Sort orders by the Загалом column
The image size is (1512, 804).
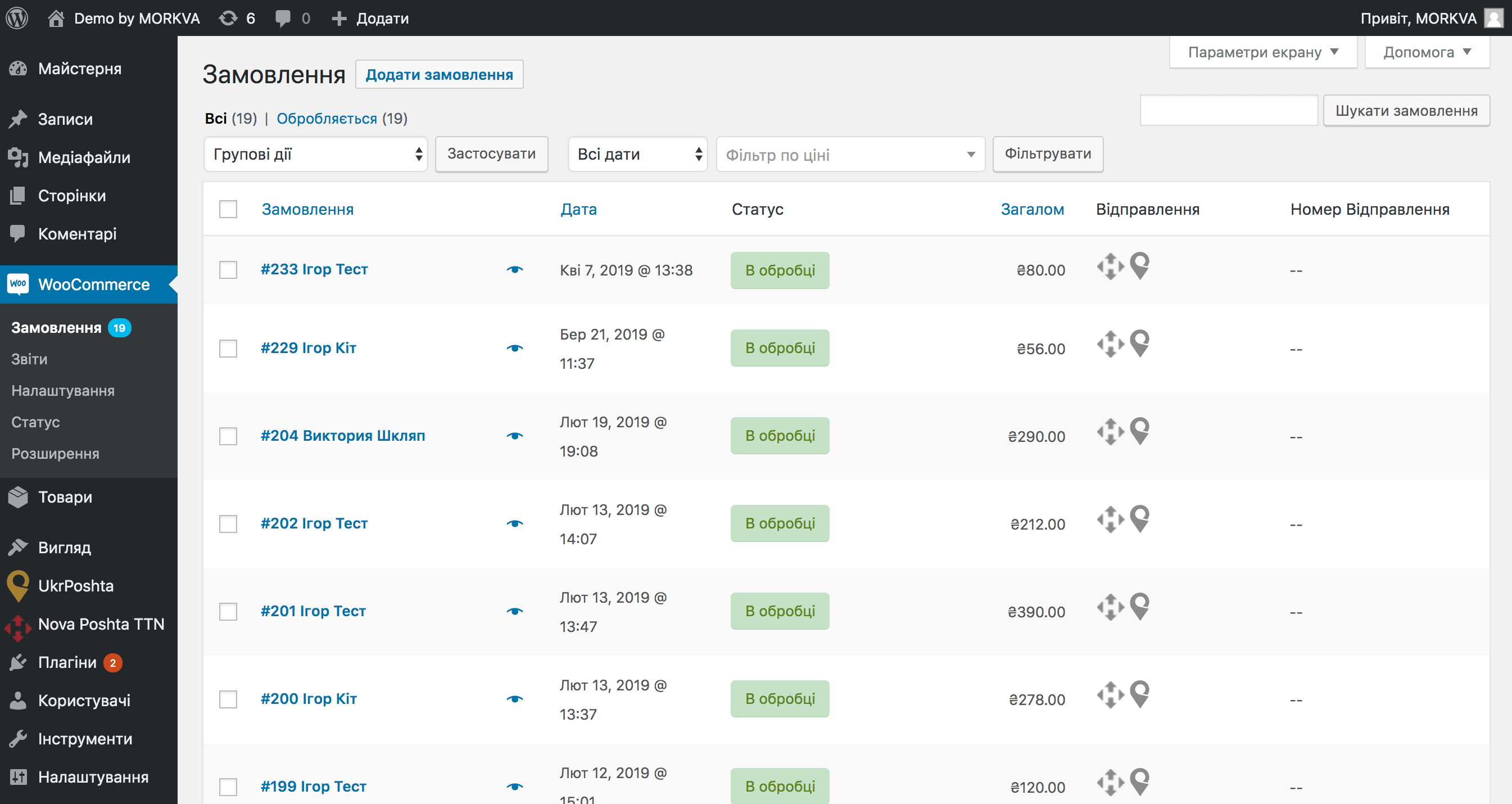(x=1032, y=209)
